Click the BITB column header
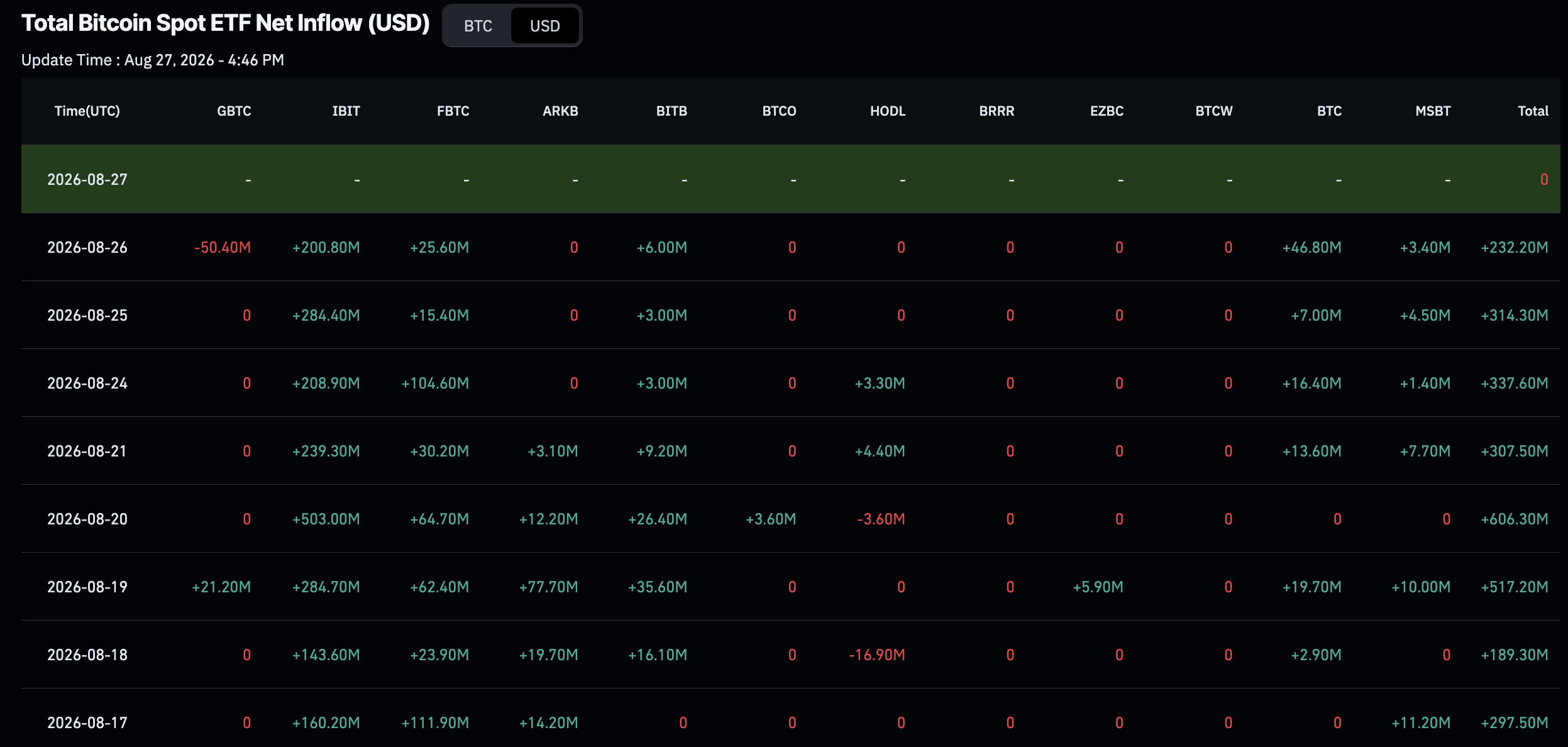Screen dimensions: 1568x747 click(x=671, y=111)
